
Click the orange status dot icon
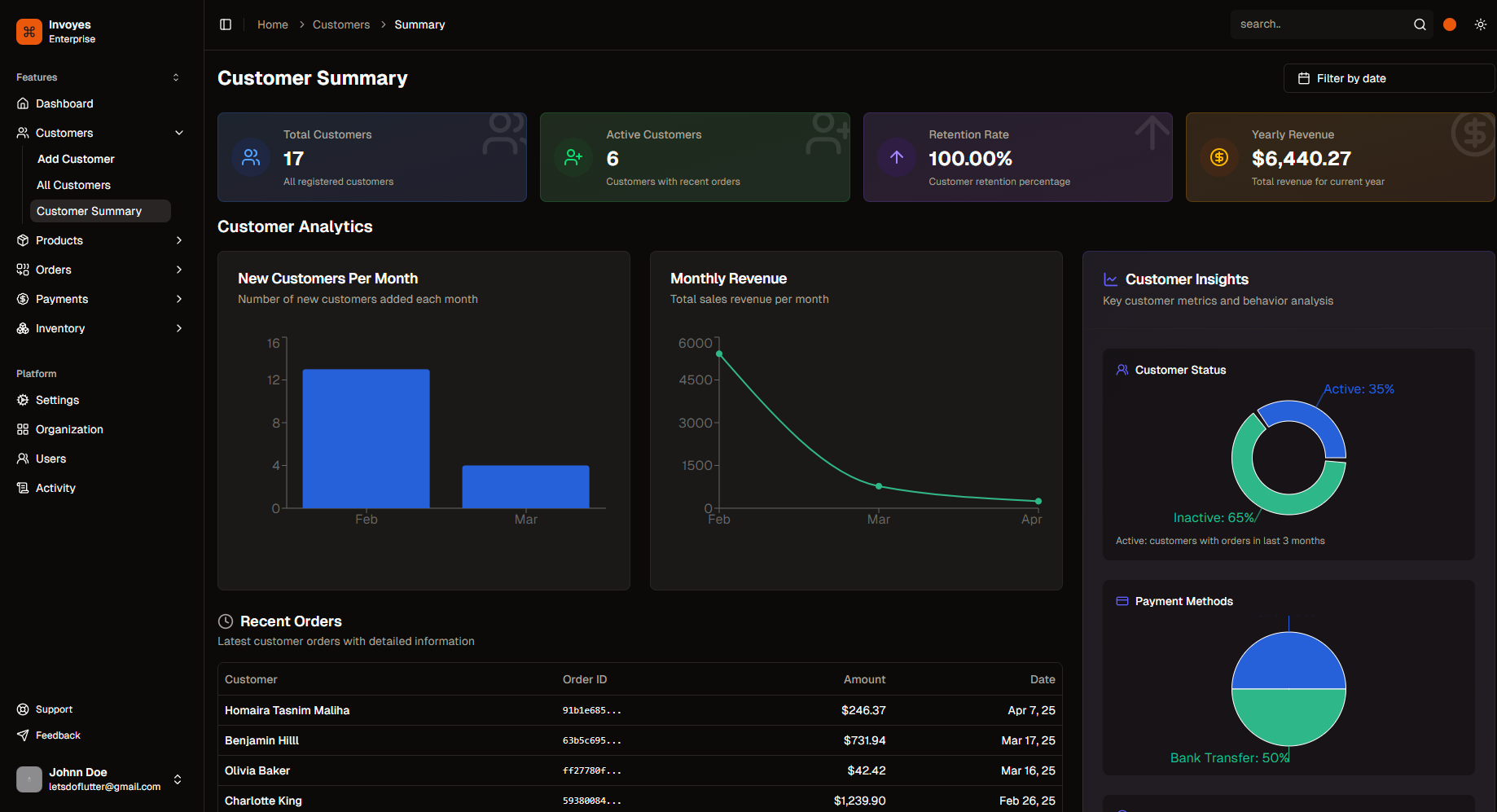1450,24
